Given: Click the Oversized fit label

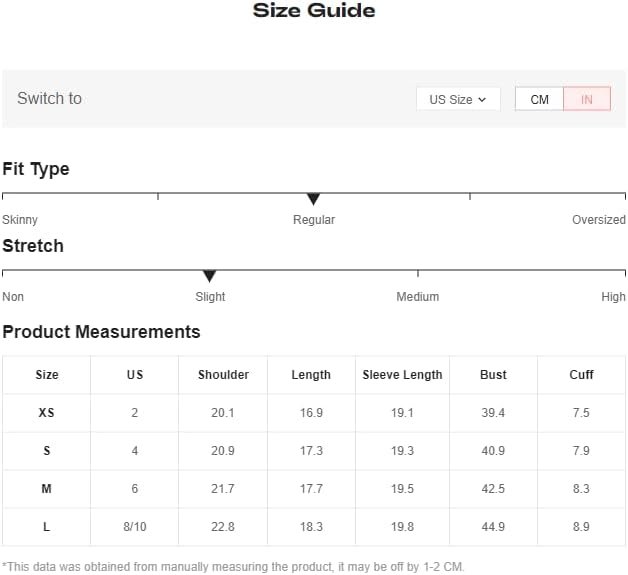Looking at the screenshot, I should (x=599, y=220).
